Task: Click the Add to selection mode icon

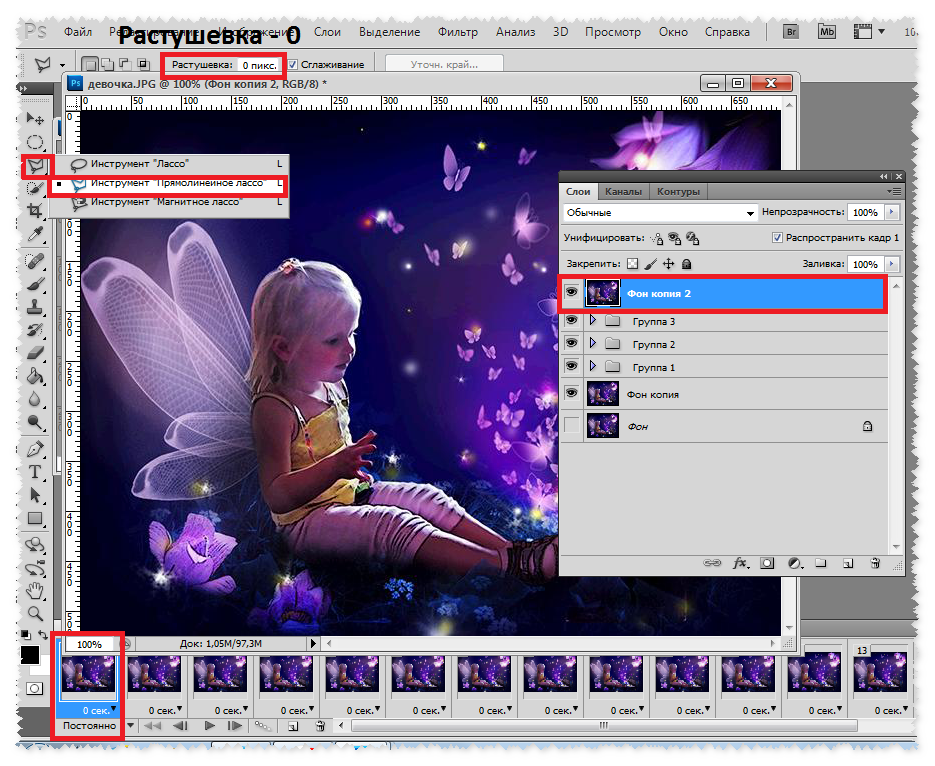Action: click(x=107, y=64)
